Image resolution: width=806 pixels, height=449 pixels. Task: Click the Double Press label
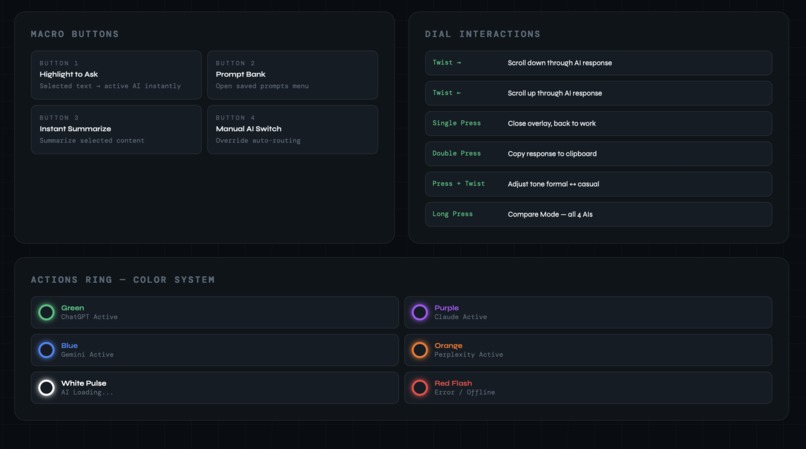(456, 153)
